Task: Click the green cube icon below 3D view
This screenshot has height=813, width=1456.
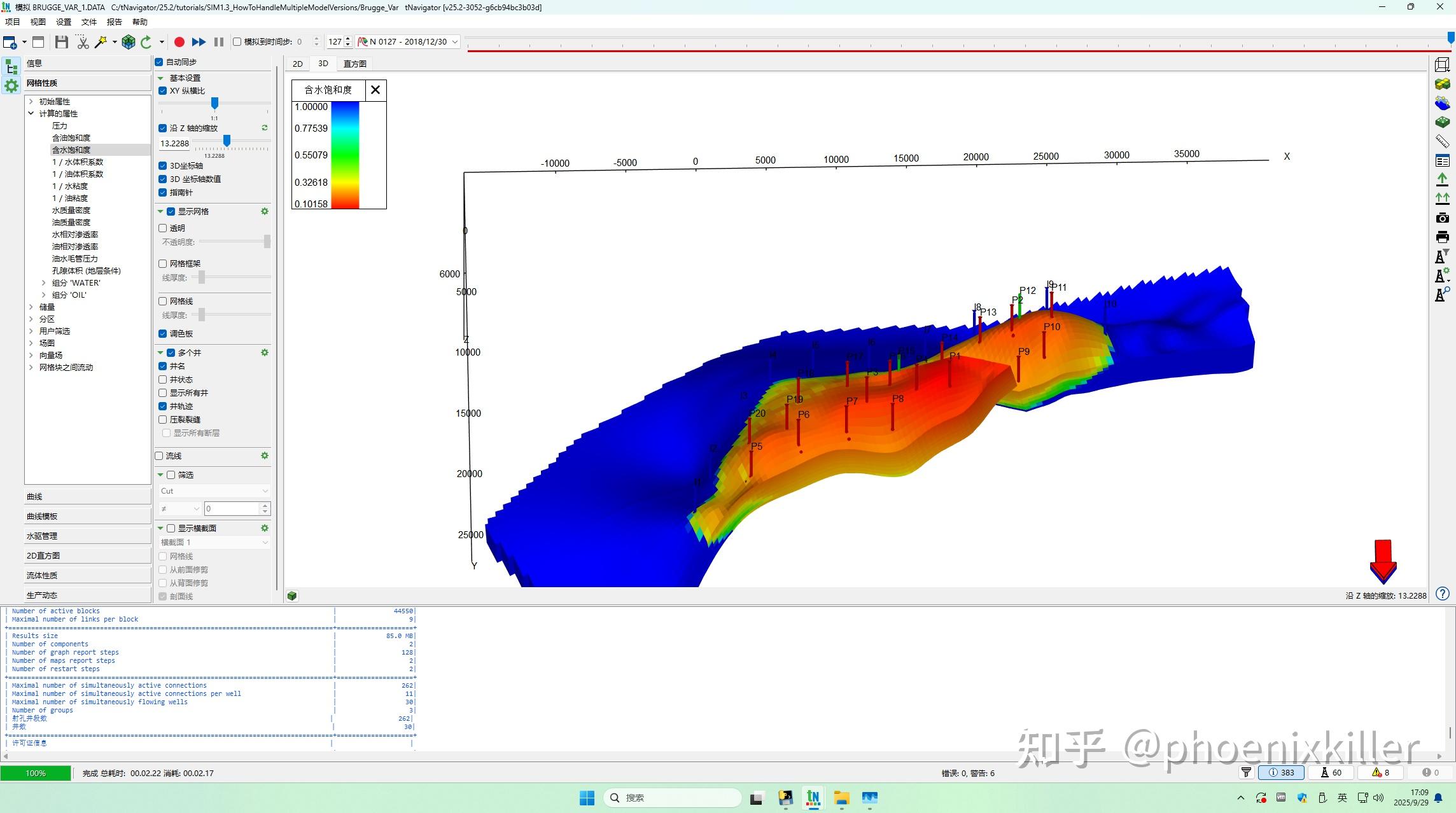Action: [292, 596]
